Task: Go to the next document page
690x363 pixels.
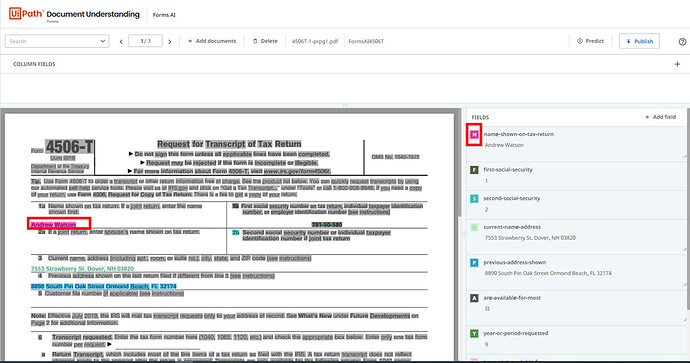Action: (x=169, y=42)
